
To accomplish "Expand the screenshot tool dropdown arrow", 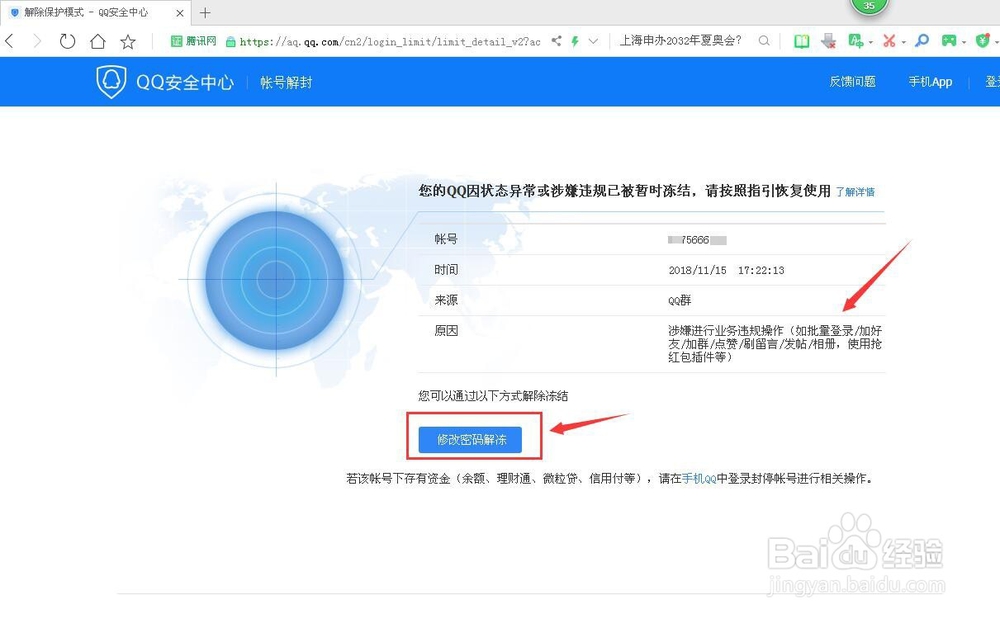I will (x=904, y=43).
